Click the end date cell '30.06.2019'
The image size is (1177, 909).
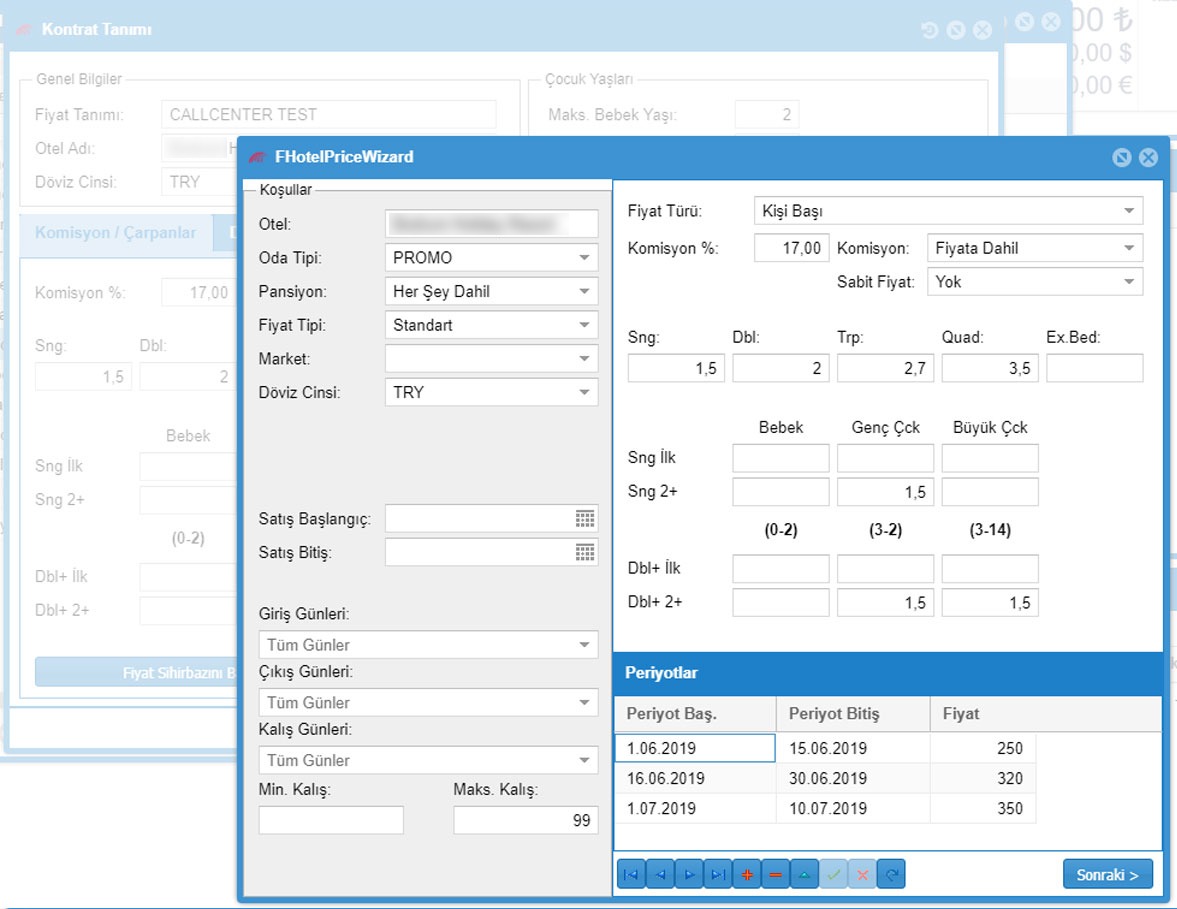853,778
